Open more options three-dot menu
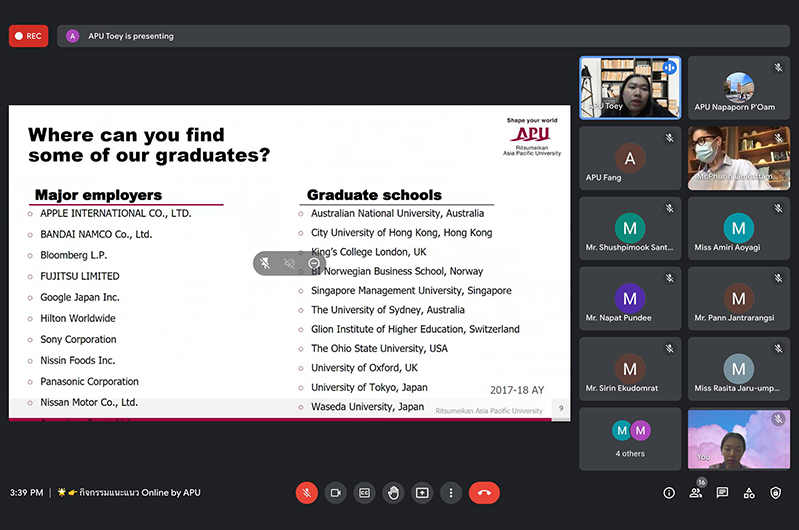 coord(451,493)
